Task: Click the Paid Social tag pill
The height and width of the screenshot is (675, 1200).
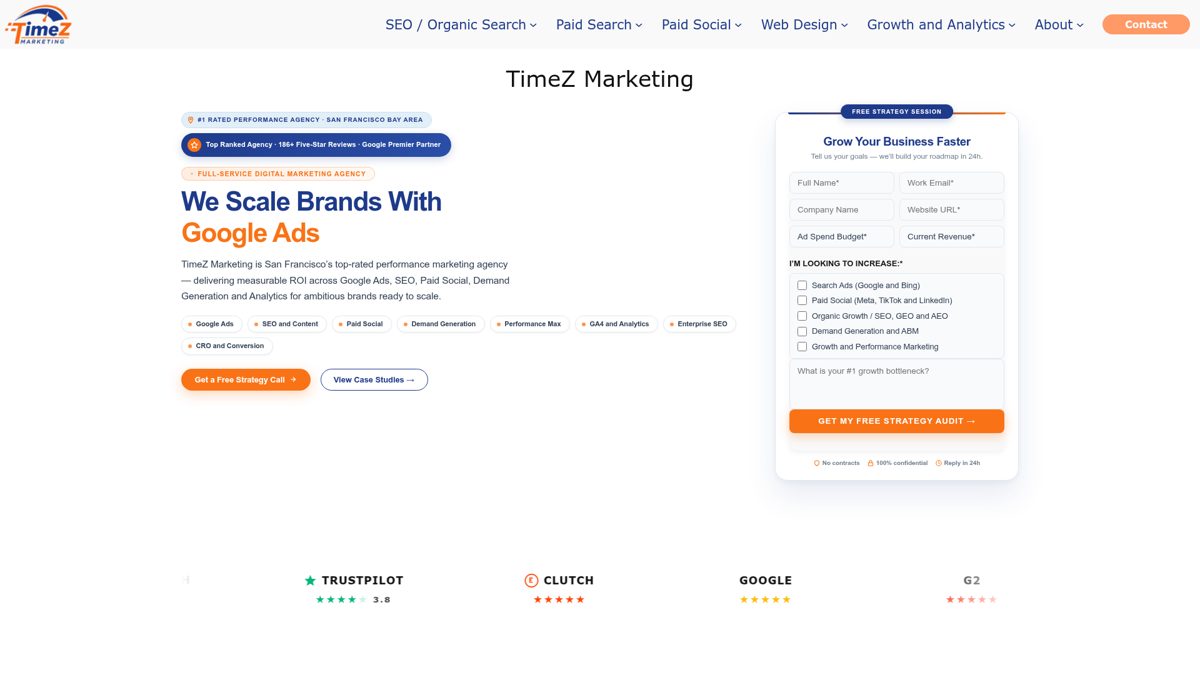Action: pos(362,324)
